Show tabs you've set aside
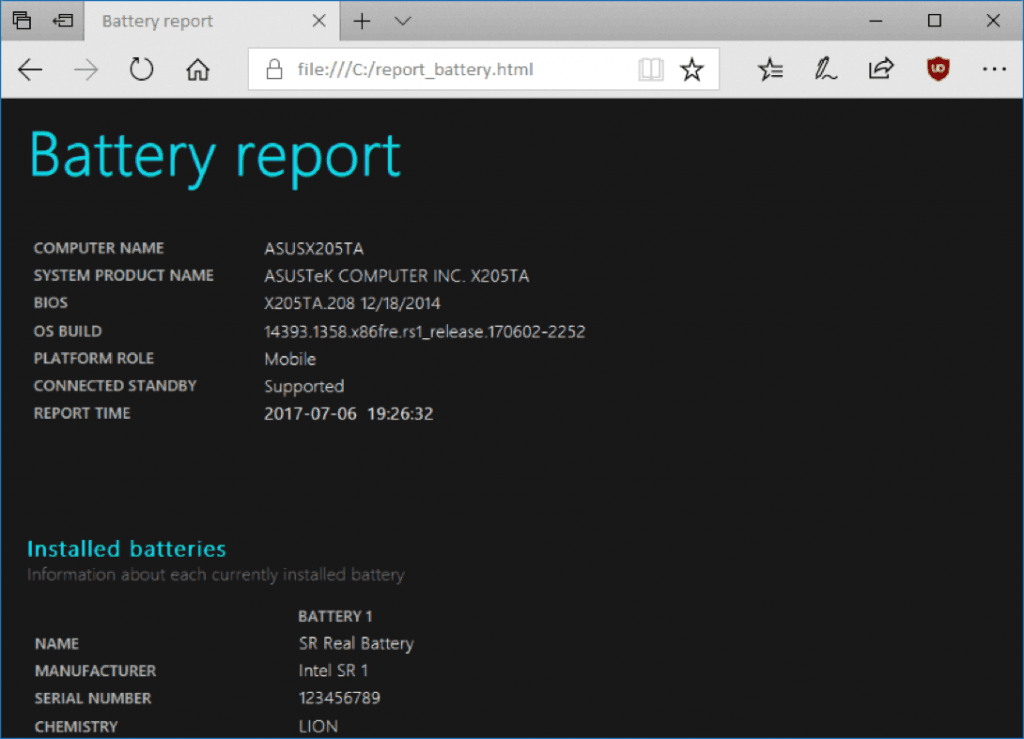 (22, 21)
